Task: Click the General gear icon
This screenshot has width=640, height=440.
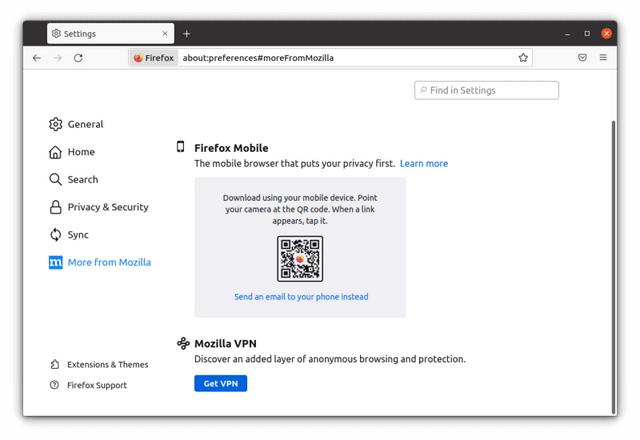Action: pos(56,124)
